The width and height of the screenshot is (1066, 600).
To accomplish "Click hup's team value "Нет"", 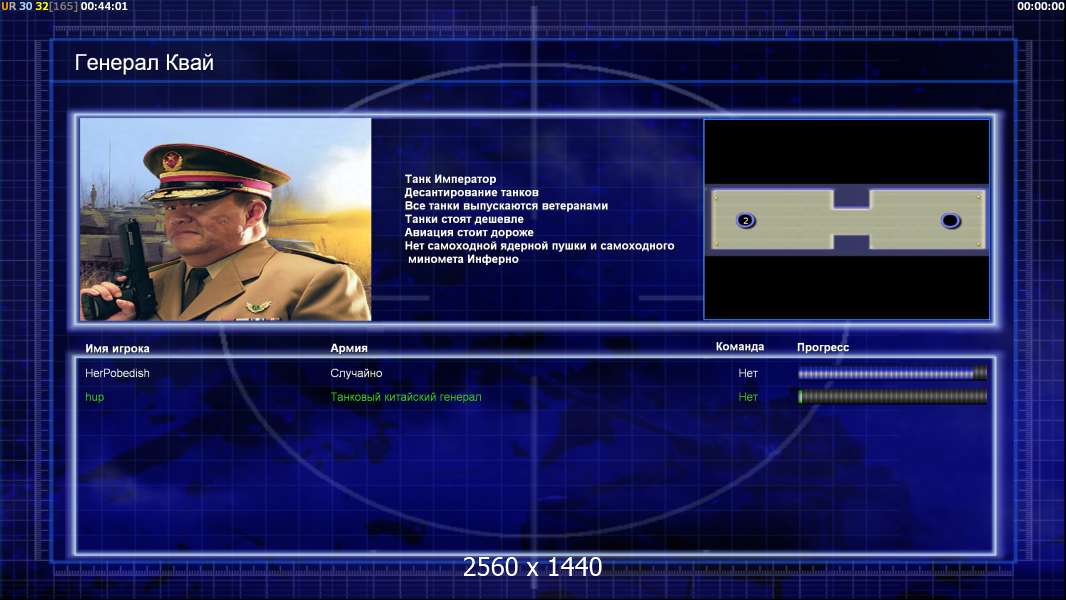I will pyautogui.click(x=748, y=397).
